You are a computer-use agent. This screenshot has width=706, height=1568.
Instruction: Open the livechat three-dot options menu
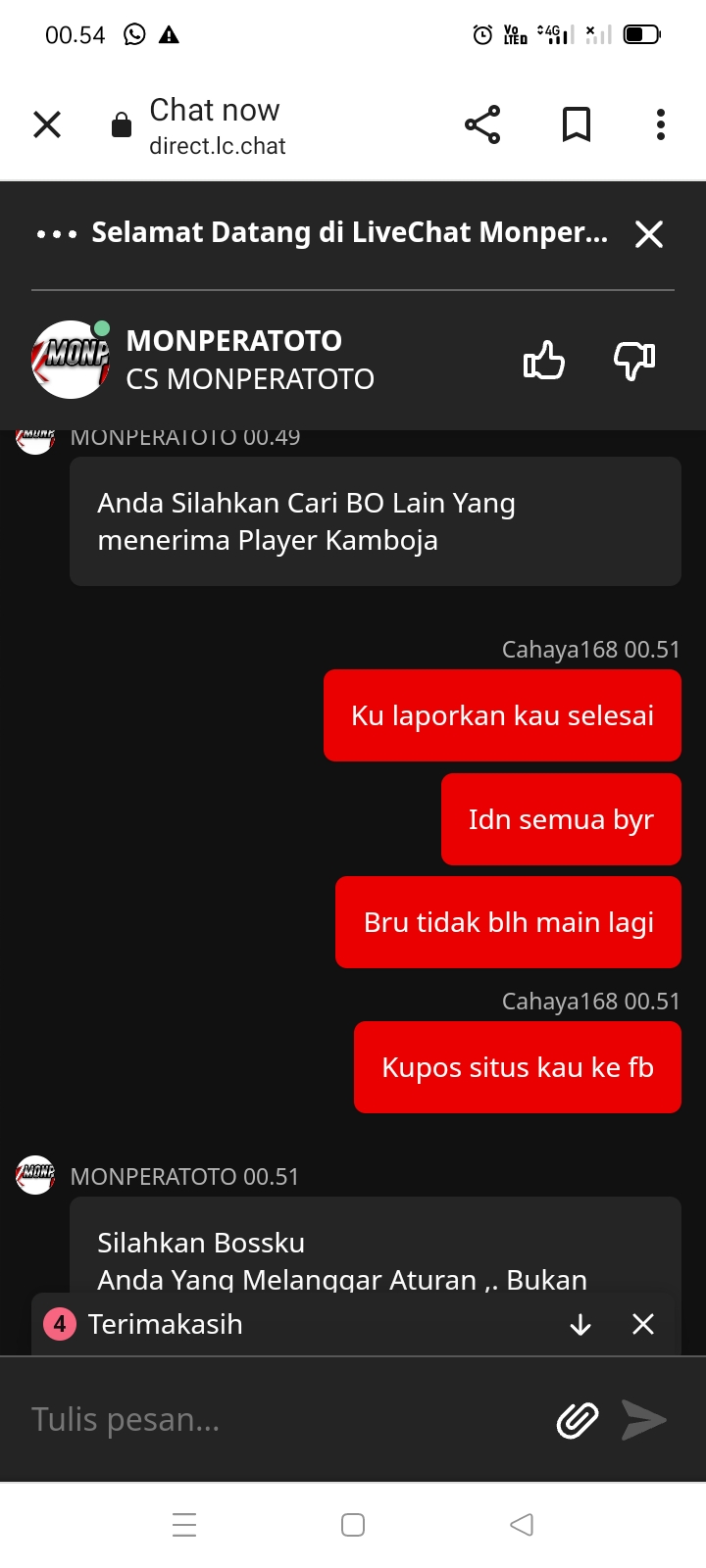tap(56, 234)
